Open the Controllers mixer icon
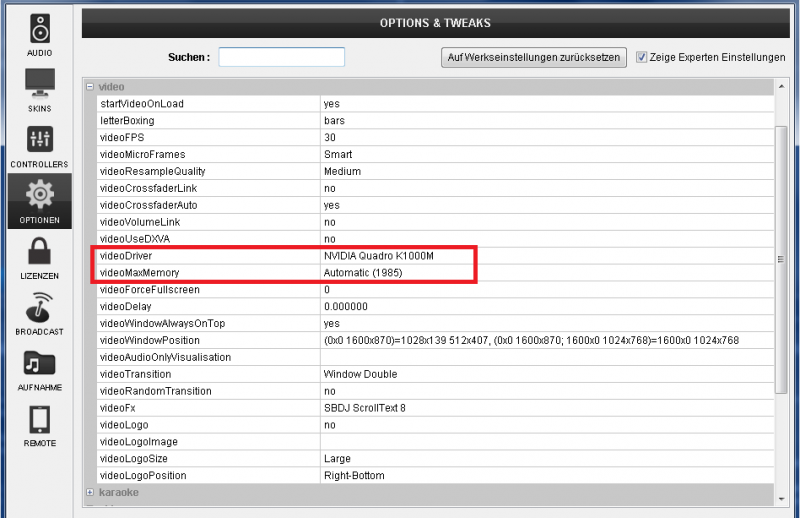Screen dimensions: 800x518 40,139
